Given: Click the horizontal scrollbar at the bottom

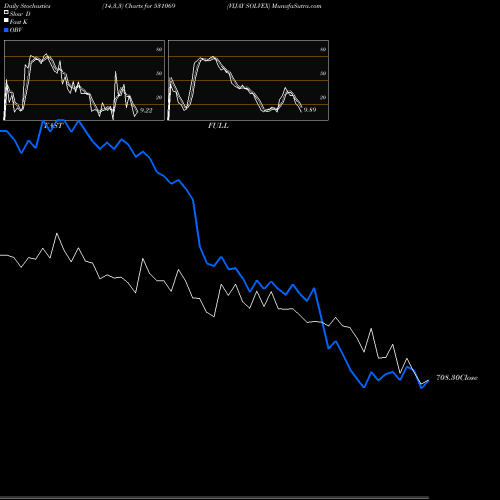Looking at the screenshot, I should point(214,498).
